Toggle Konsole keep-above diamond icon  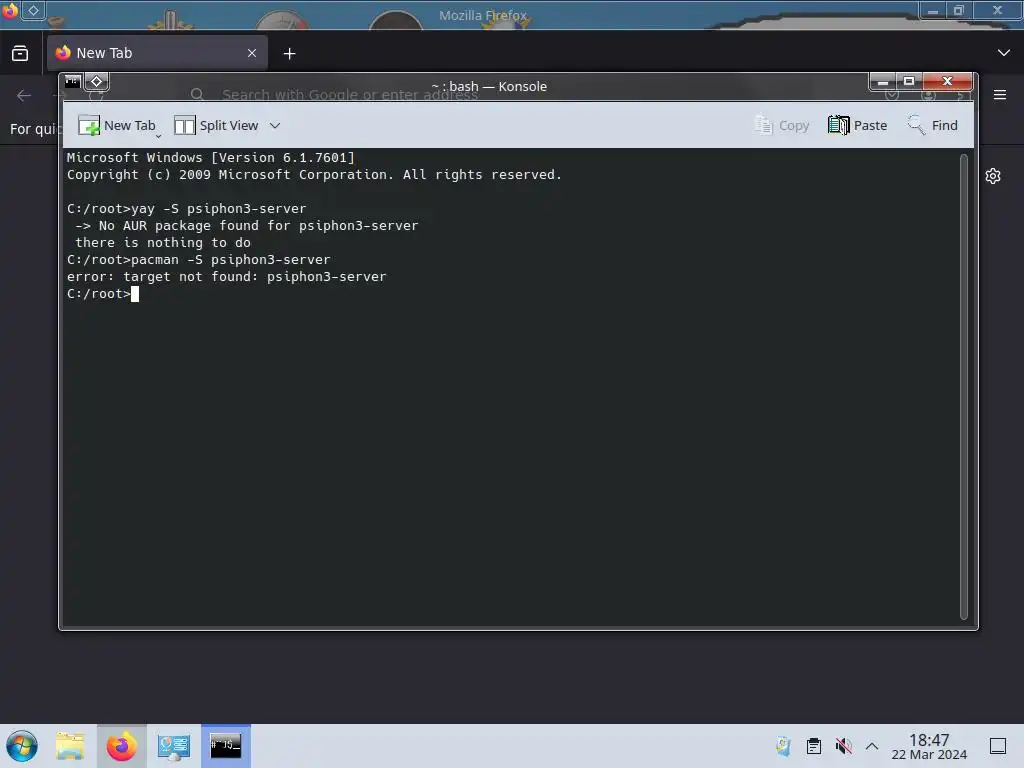pos(97,82)
